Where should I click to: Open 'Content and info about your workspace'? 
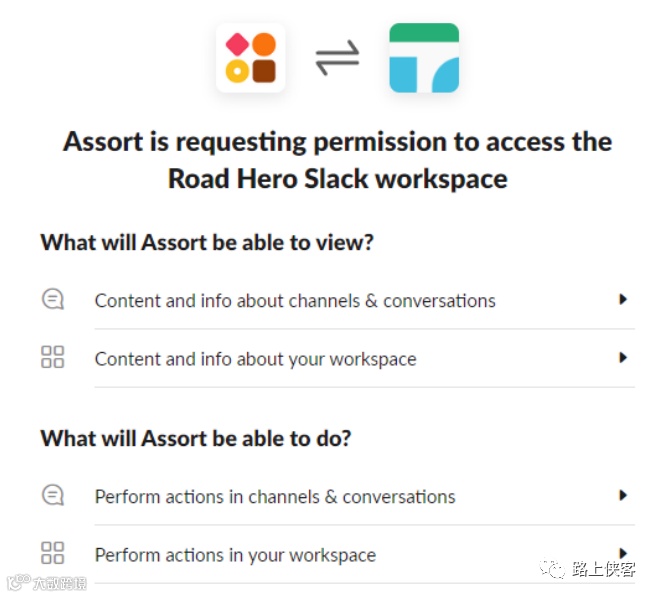coord(255,358)
